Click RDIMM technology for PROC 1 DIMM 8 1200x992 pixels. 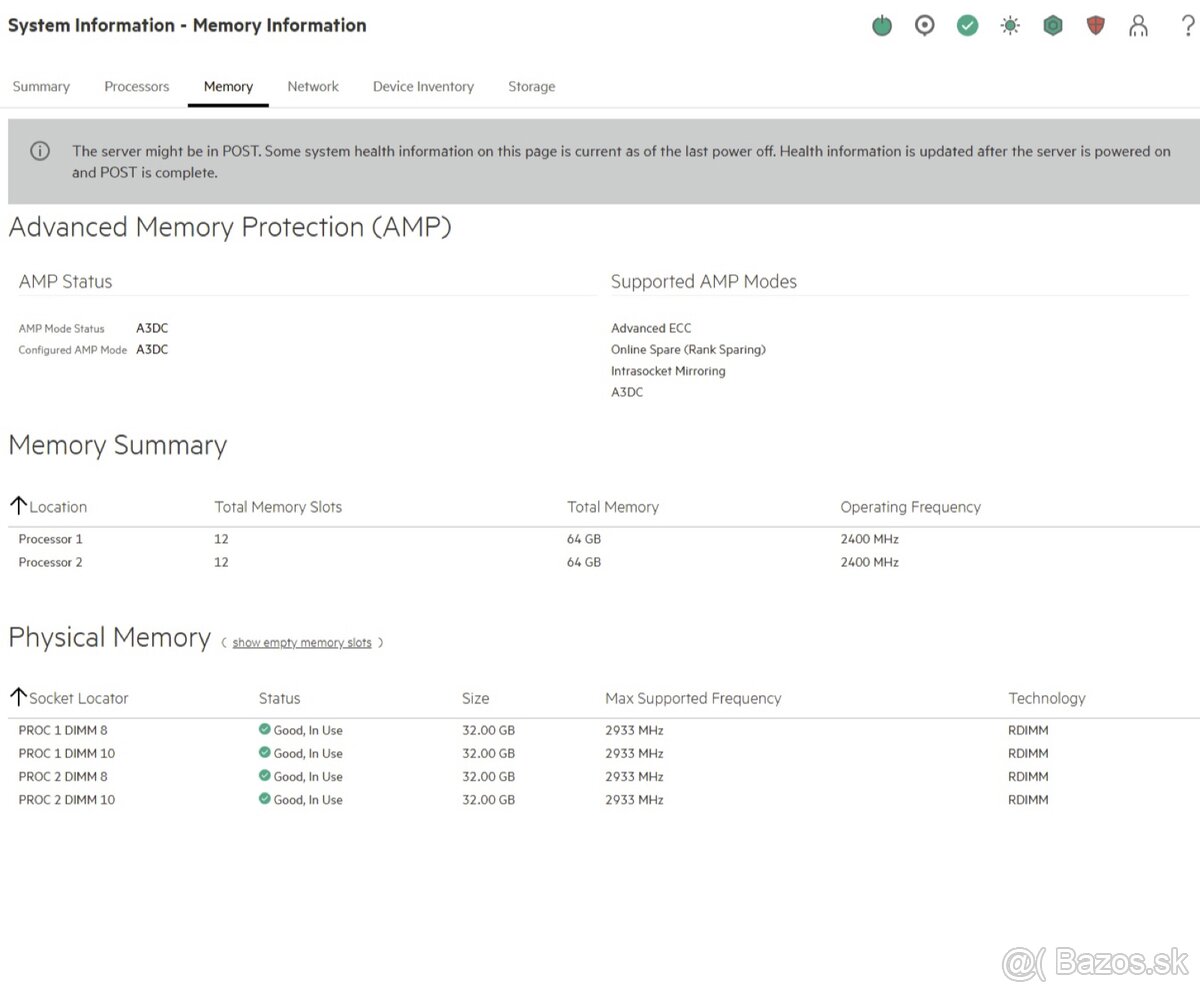[1028, 730]
